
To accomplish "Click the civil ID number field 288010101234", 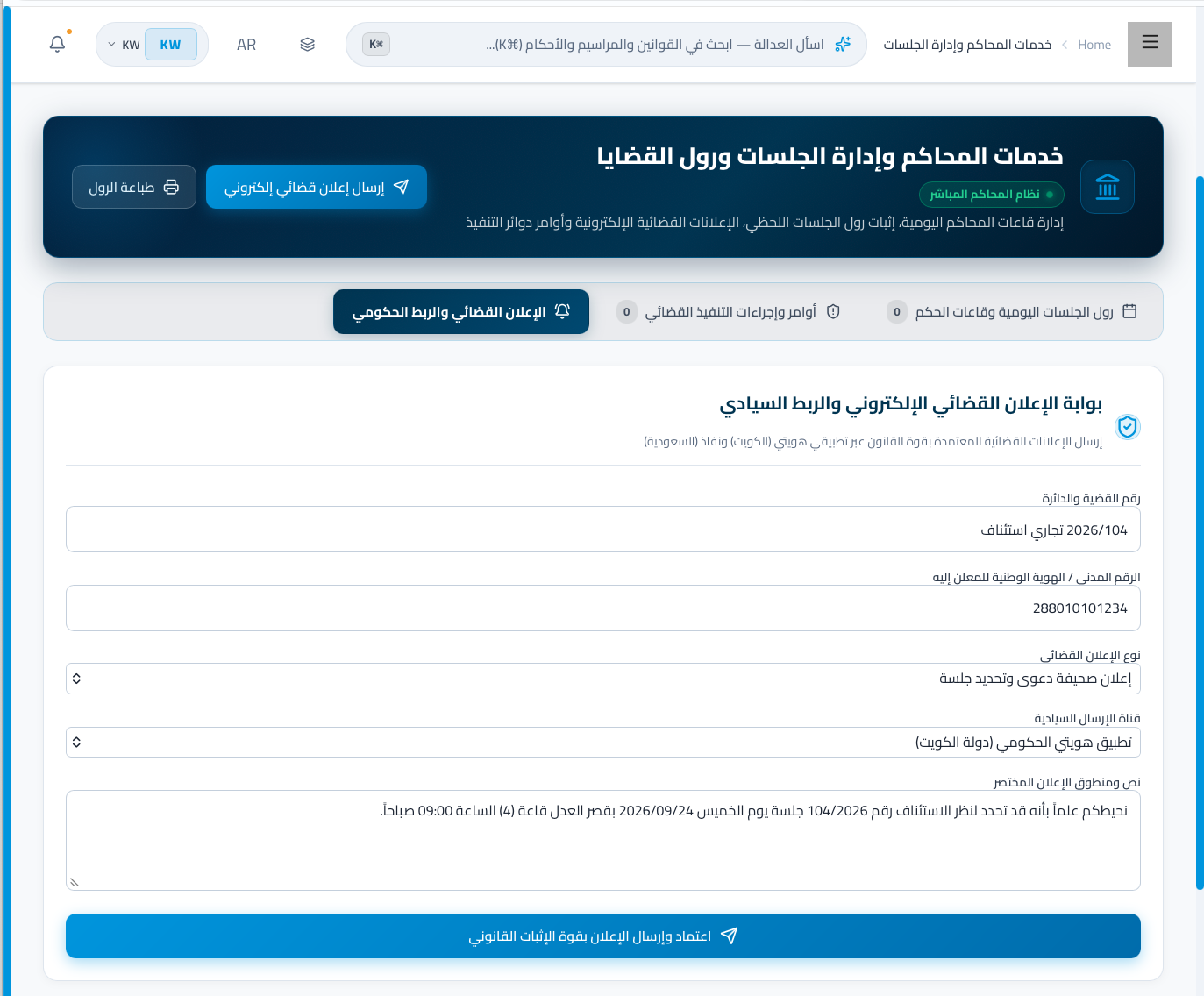I will coord(603,608).
